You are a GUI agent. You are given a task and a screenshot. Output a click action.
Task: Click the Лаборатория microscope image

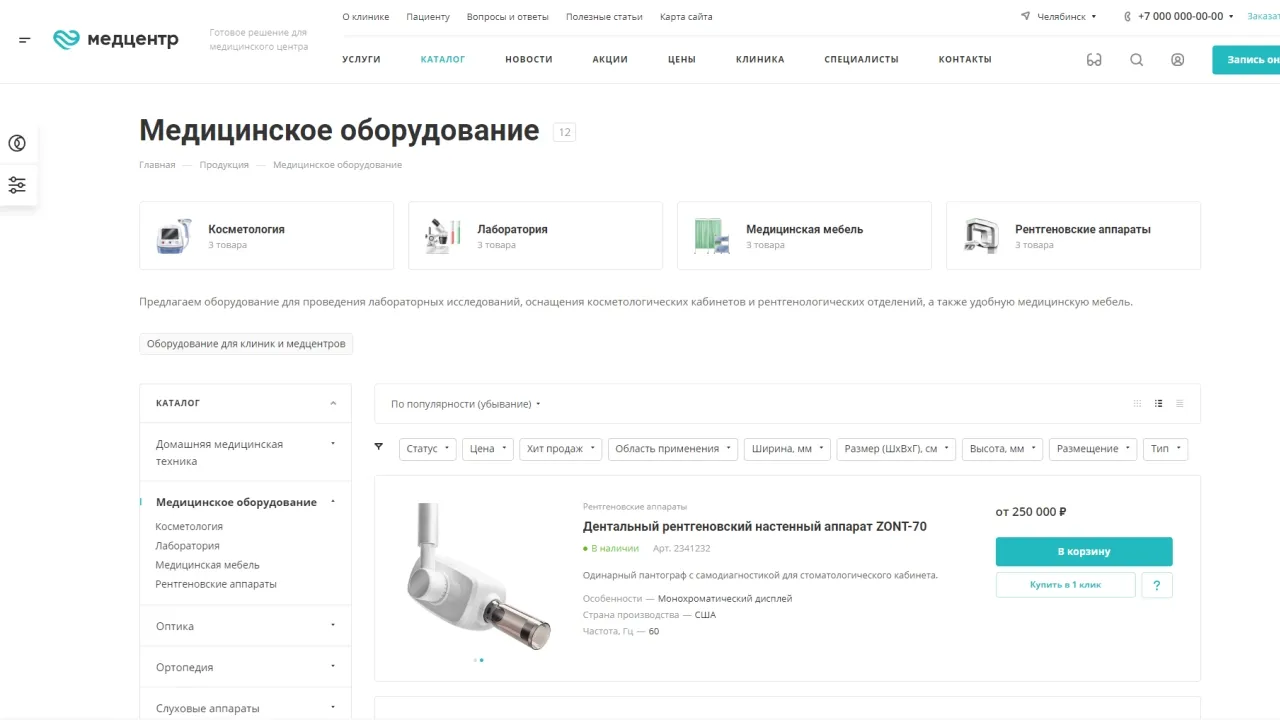tap(443, 236)
